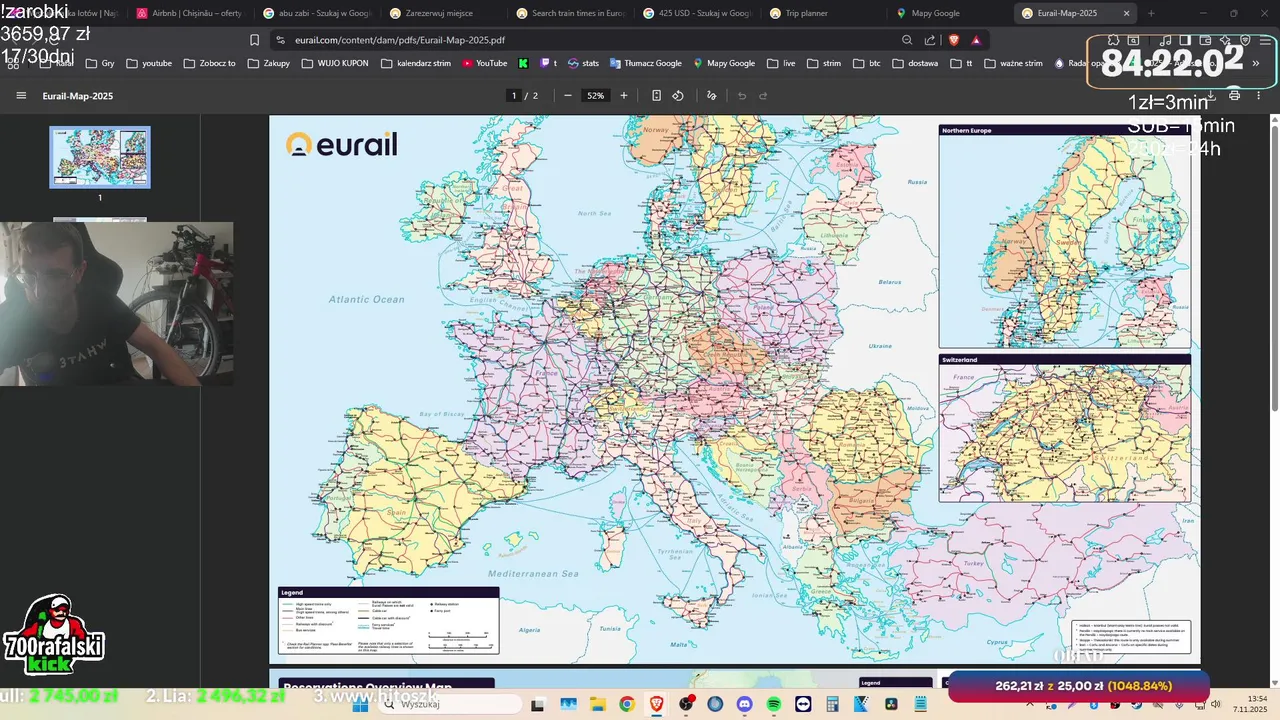
Task: Open the Windows Start menu
Action: (x=360, y=704)
